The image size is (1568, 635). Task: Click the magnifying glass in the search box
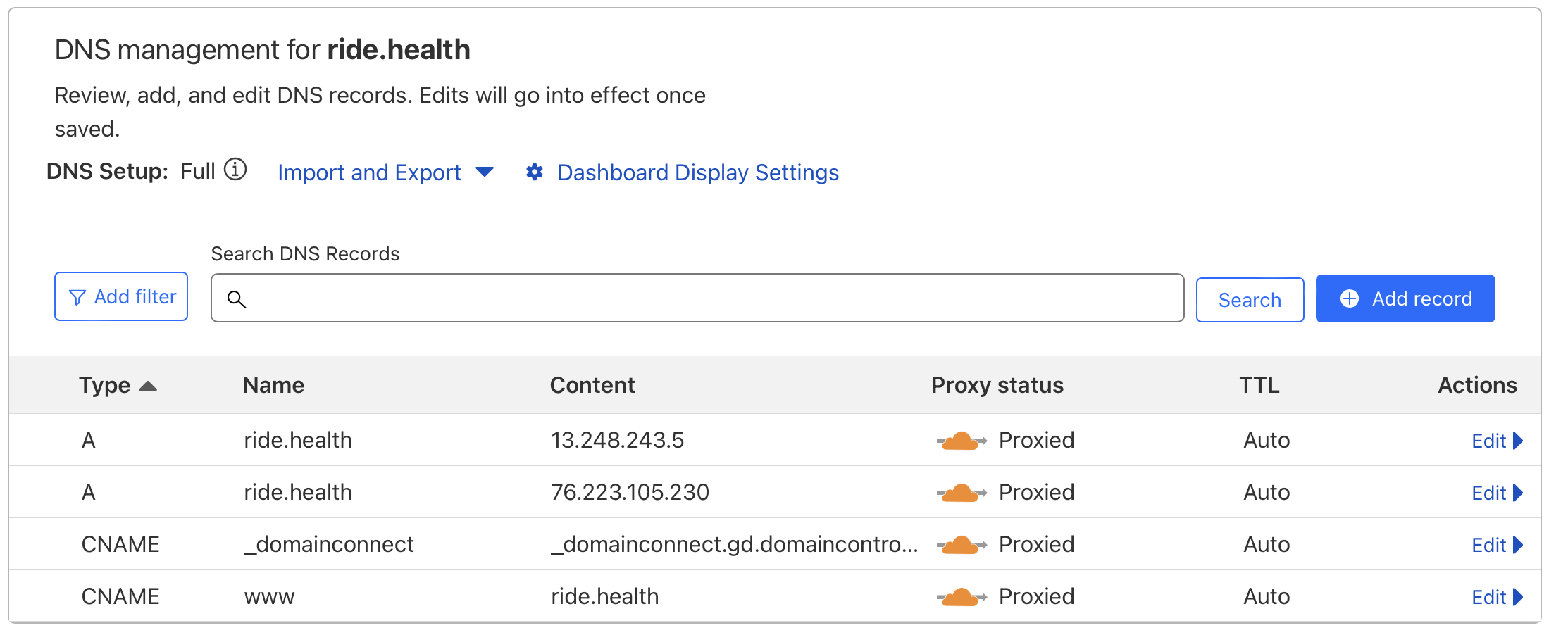point(238,299)
